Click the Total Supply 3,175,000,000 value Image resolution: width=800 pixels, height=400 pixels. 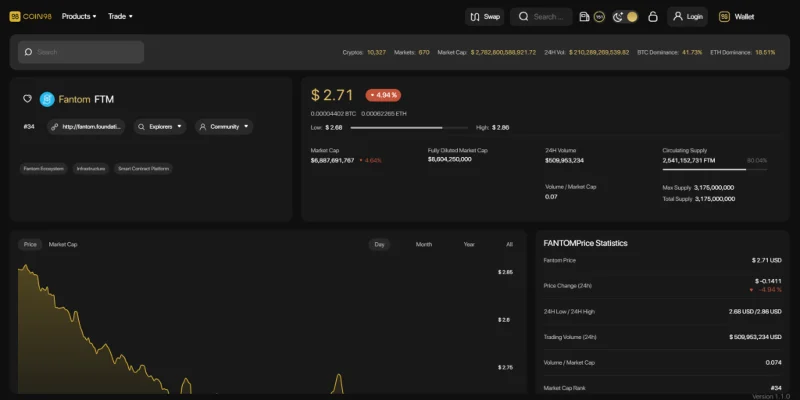pos(715,199)
